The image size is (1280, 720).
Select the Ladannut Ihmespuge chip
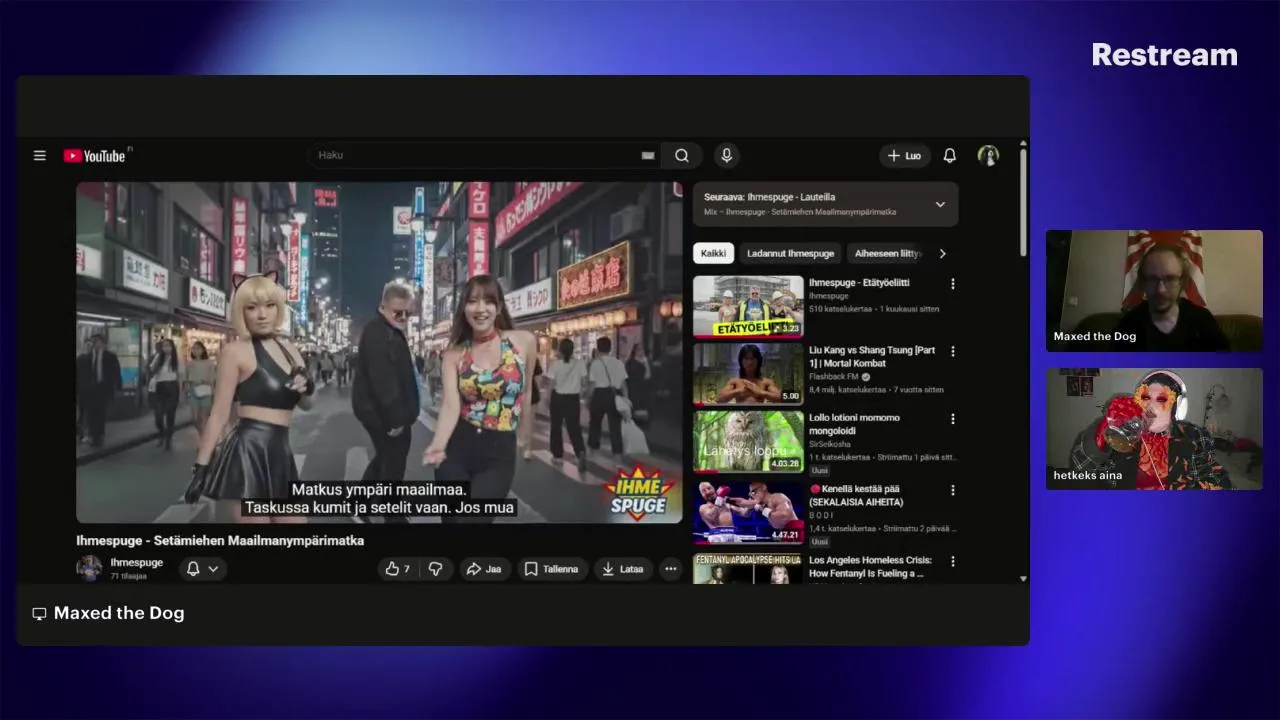coord(790,253)
